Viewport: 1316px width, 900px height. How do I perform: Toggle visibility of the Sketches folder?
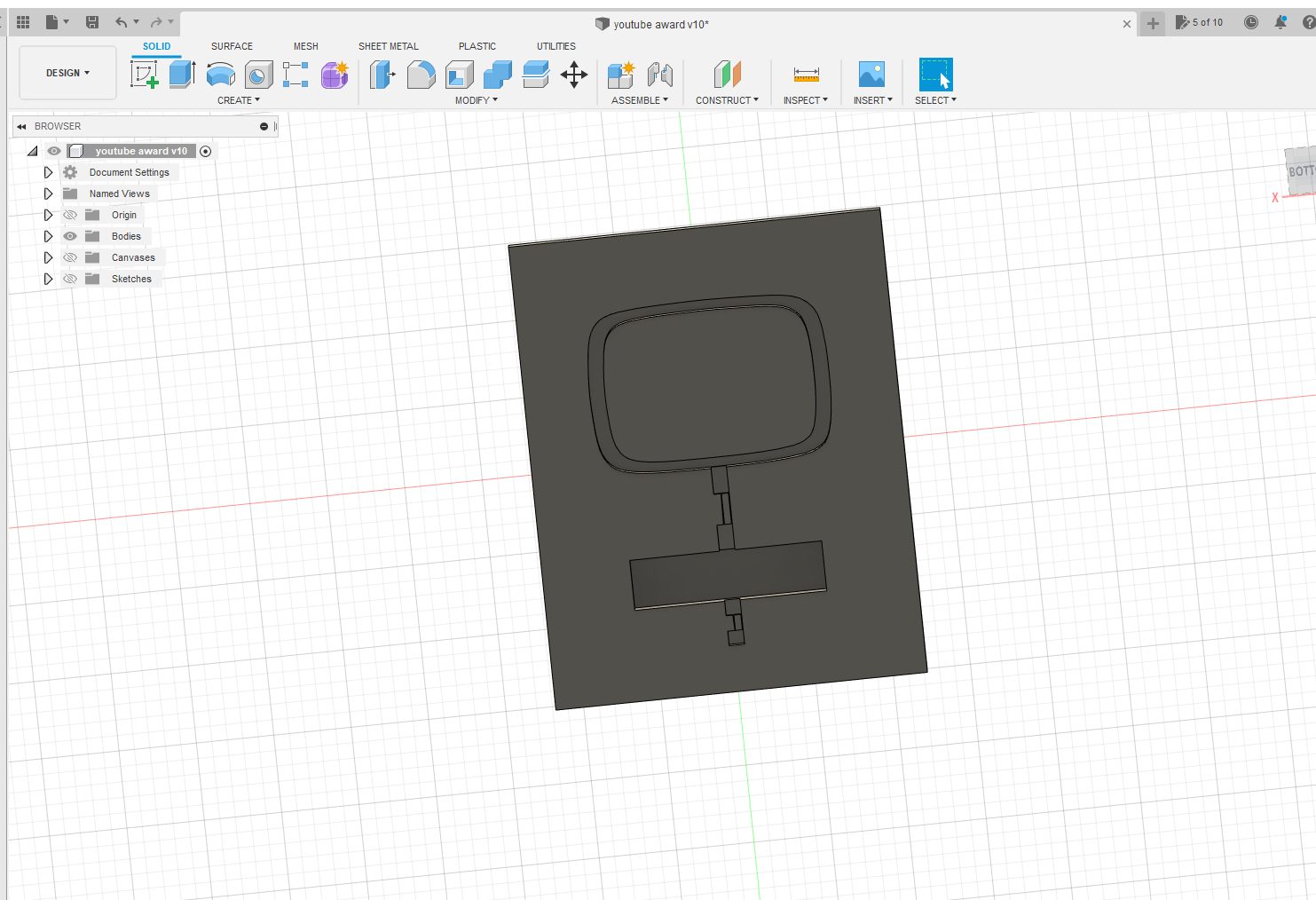pos(69,278)
